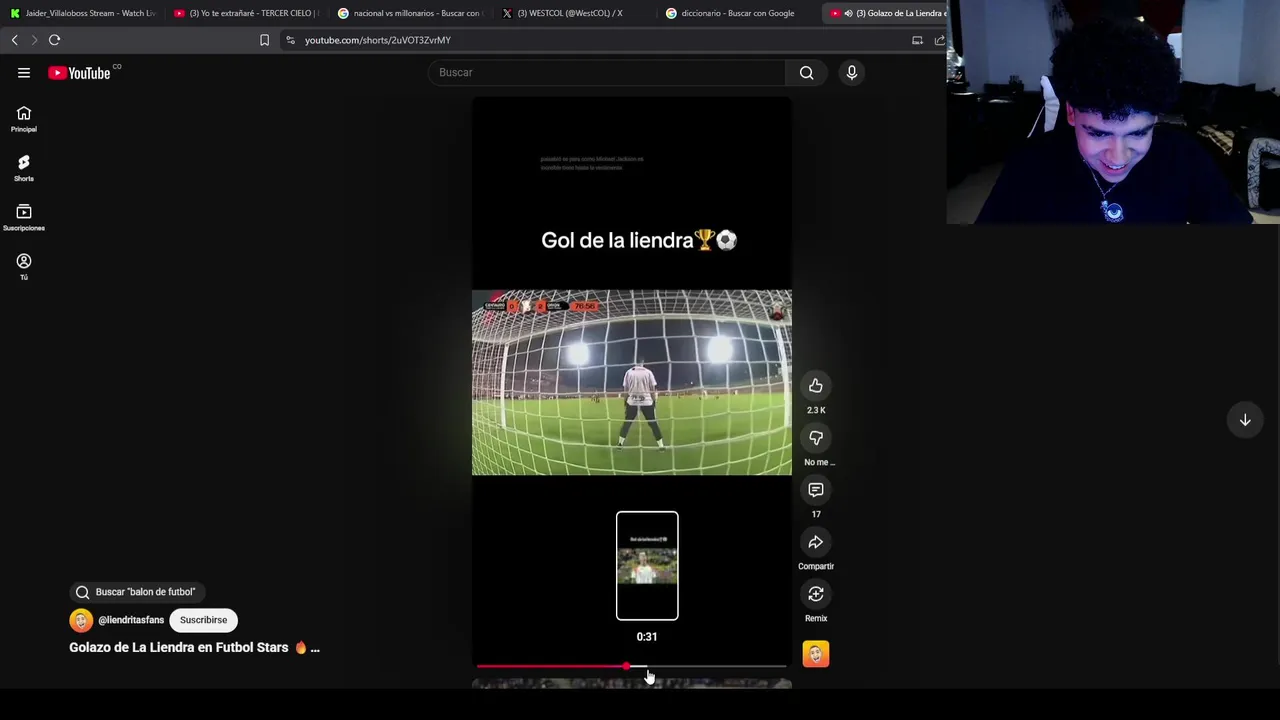This screenshot has width=1280, height=720.
Task: Open Suscripciones in the sidebar
Action: 24,217
